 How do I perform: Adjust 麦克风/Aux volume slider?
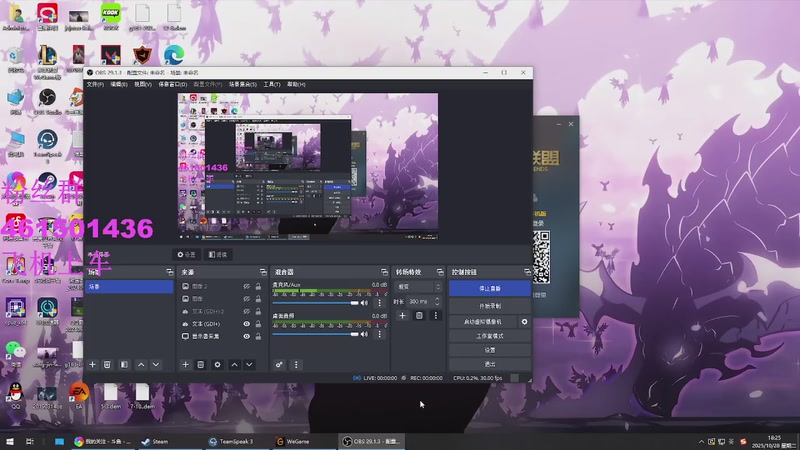coord(315,303)
